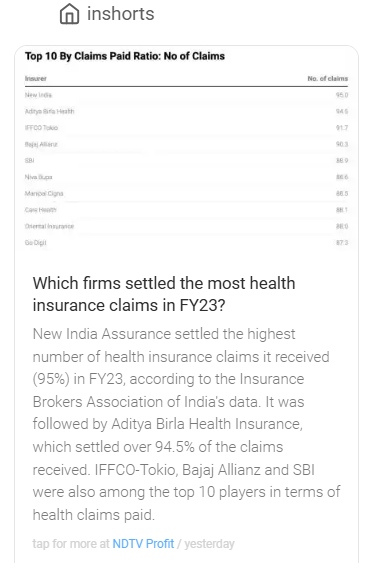Image resolution: width=375 pixels, height=563 pixels.
Task: Click the SBI table row
Action: [x=186, y=160]
